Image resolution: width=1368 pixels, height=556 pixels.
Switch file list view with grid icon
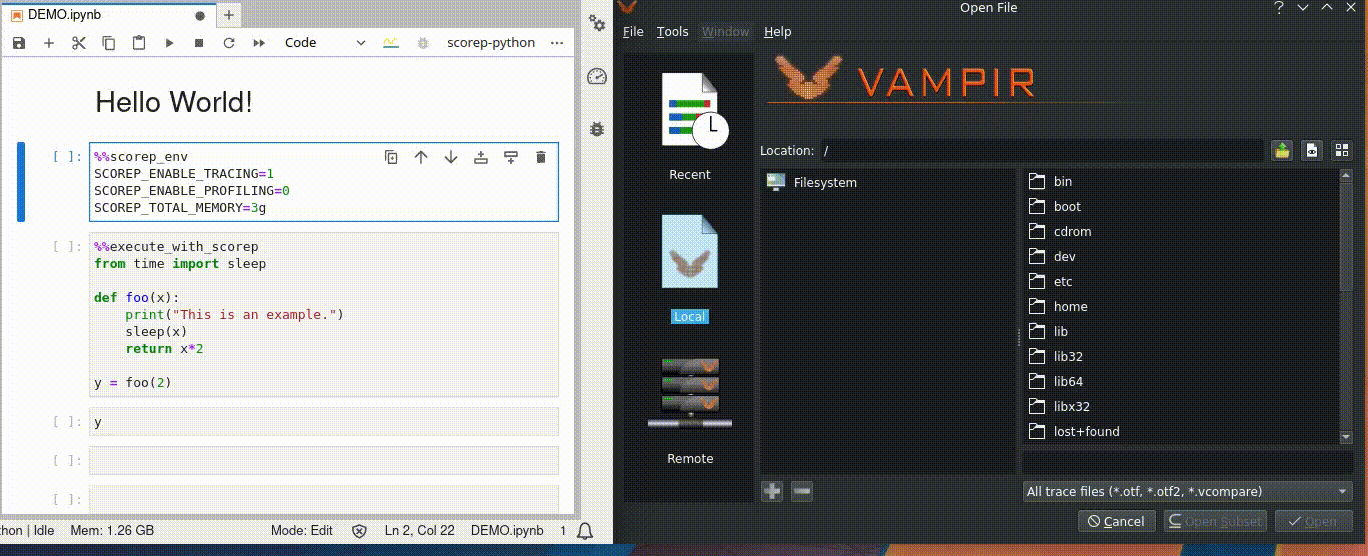click(x=1342, y=151)
